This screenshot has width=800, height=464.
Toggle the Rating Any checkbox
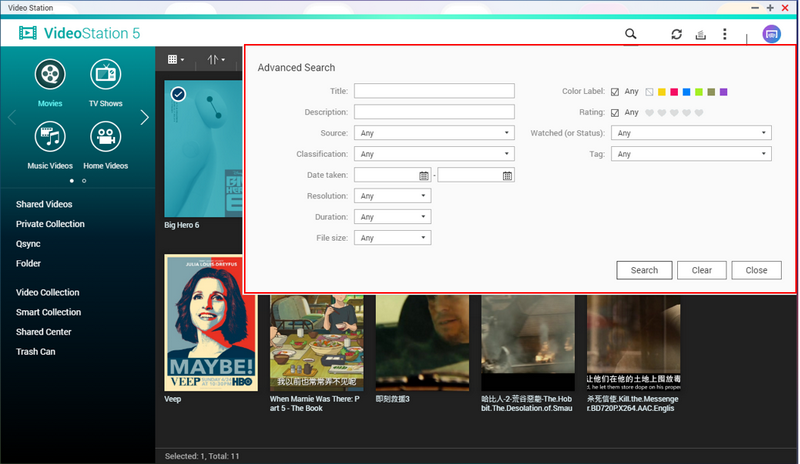tap(615, 113)
